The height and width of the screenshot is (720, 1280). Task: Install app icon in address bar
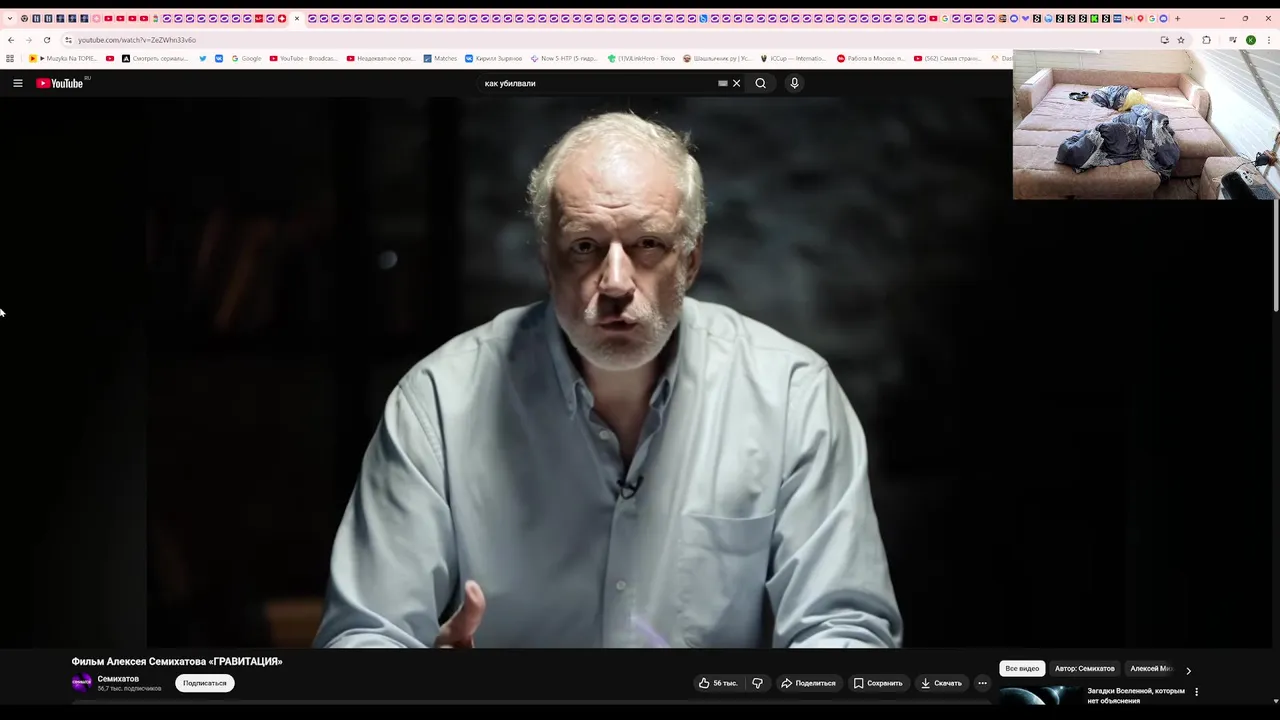point(1164,40)
